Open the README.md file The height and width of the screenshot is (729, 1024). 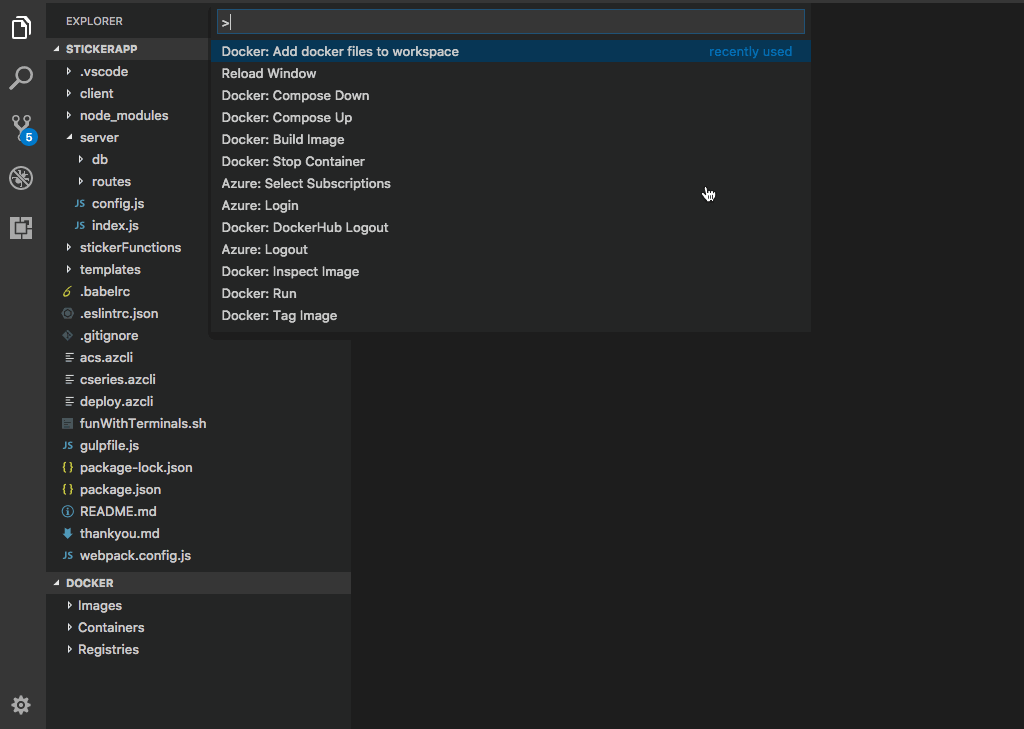coord(118,511)
